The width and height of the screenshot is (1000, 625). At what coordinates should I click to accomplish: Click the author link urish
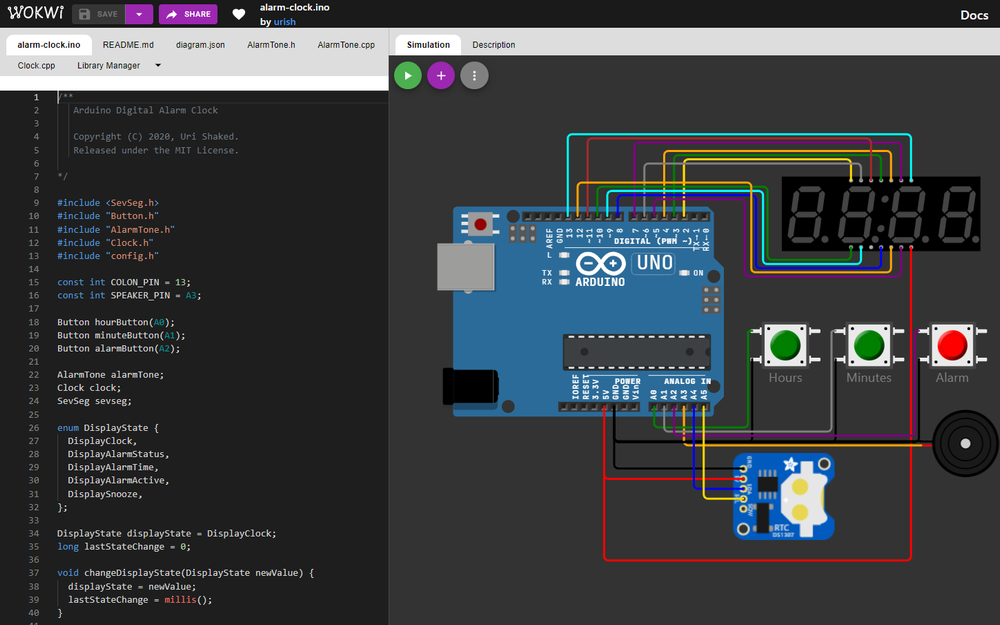[x=284, y=21]
